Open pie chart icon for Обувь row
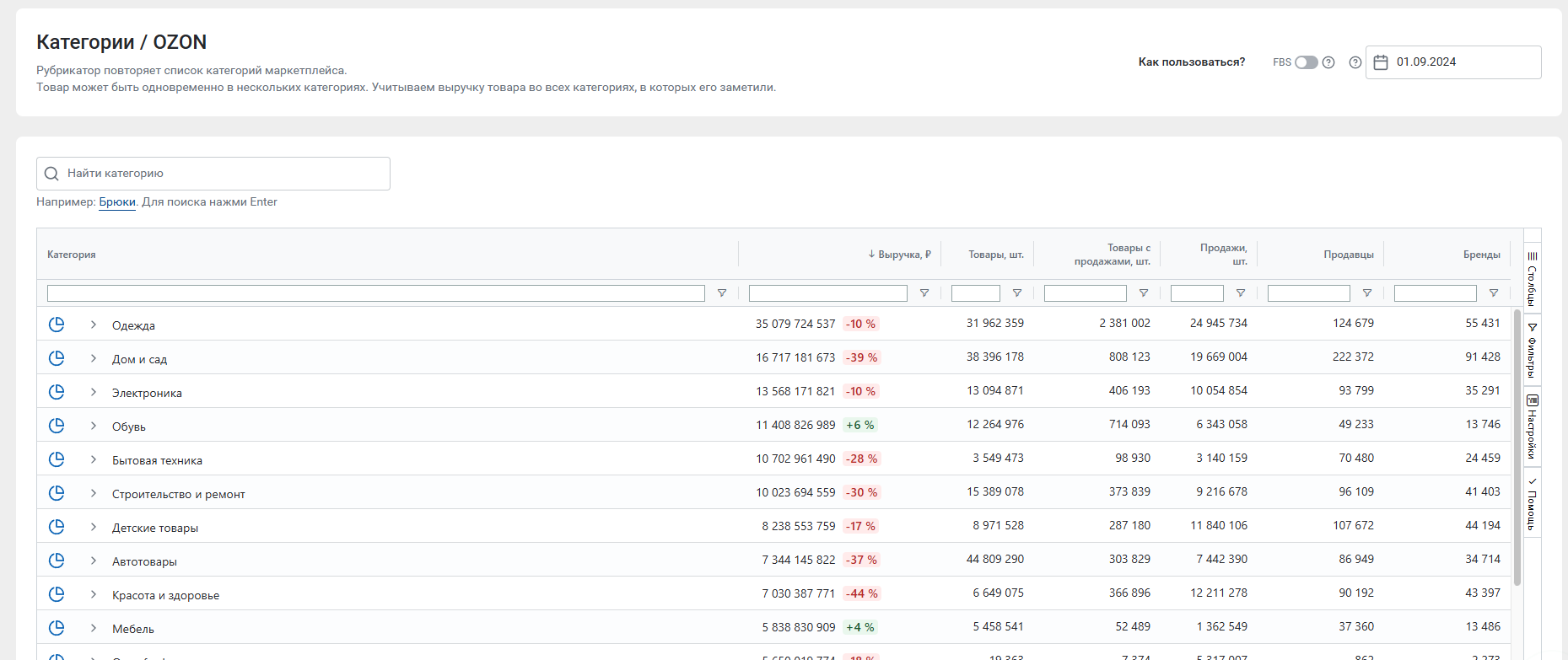Screen dimensions: 1568x660 [x=57, y=426]
